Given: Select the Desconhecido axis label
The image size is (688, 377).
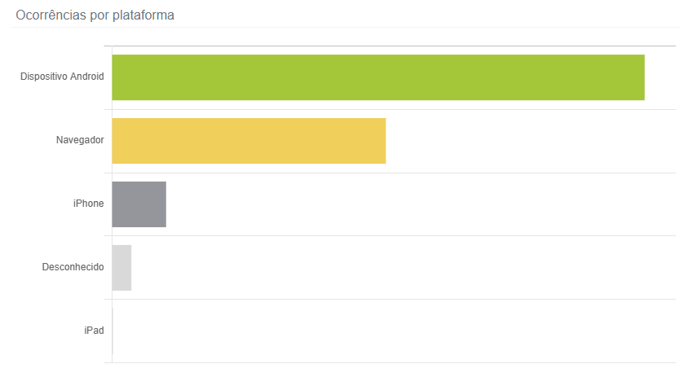Looking at the screenshot, I should click(73, 267).
